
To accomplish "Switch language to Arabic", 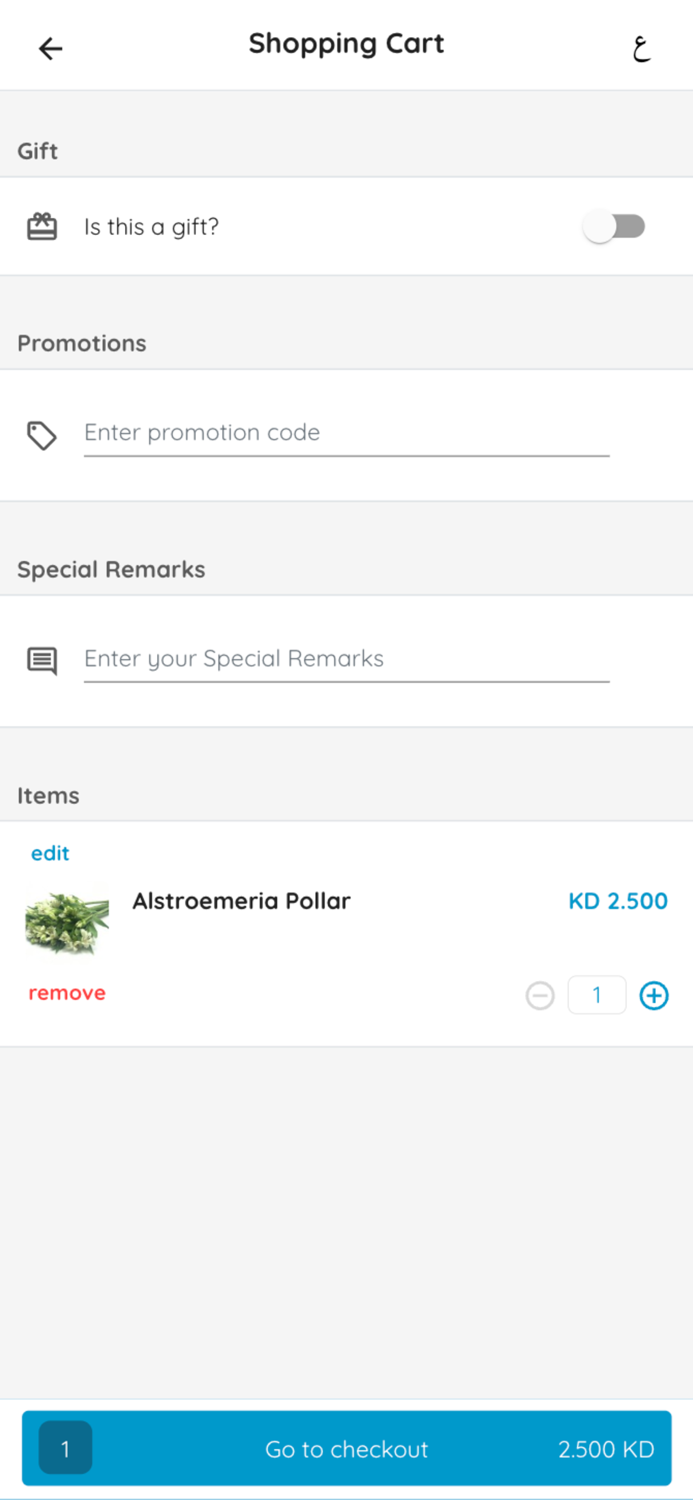I will (641, 48).
